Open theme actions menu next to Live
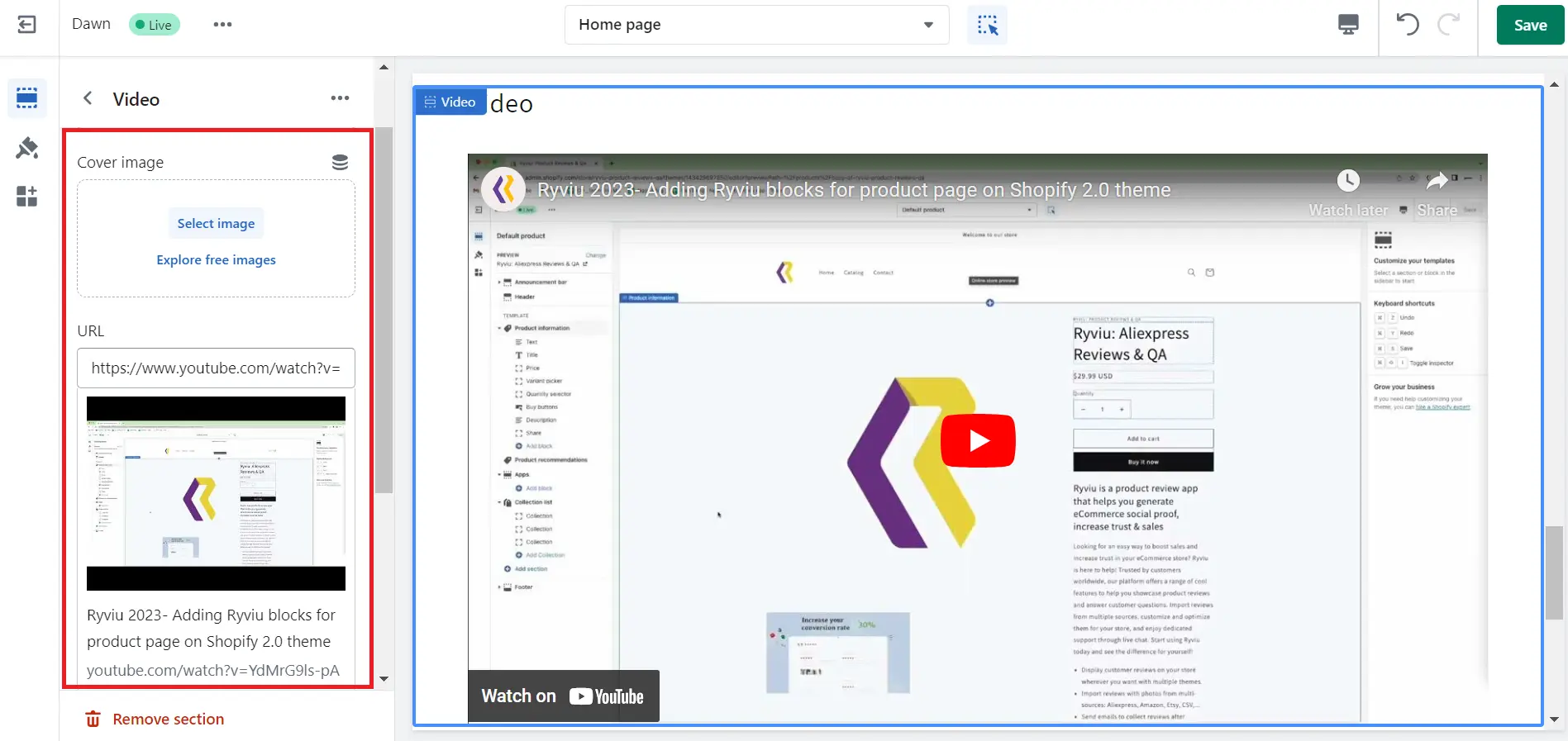Image resolution: width=1568 pixels, height=741 pixels. [x=222, y=25]
